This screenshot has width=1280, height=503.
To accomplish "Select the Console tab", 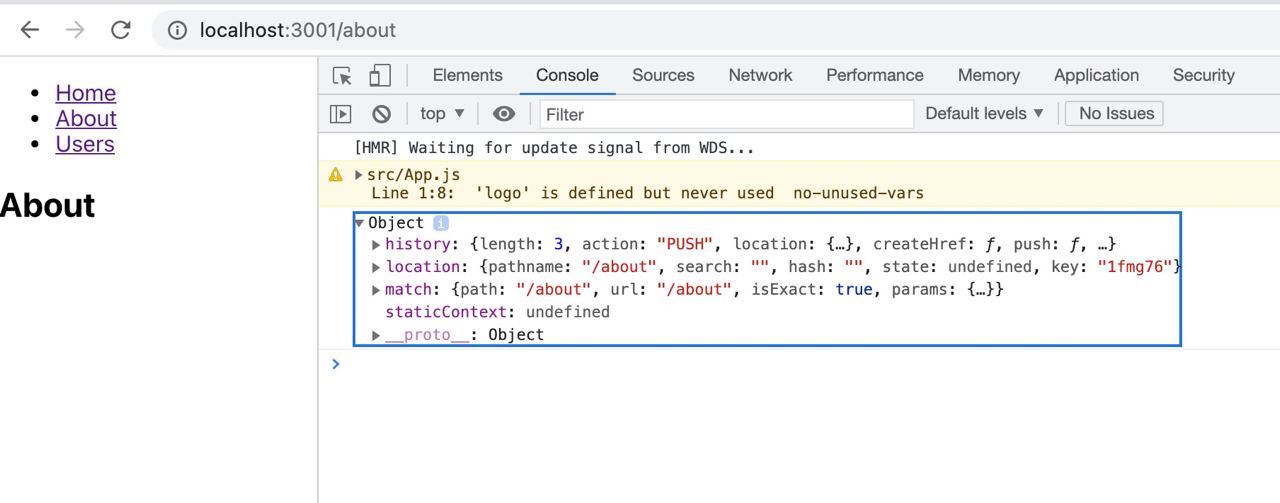I will tap(567, 75).
